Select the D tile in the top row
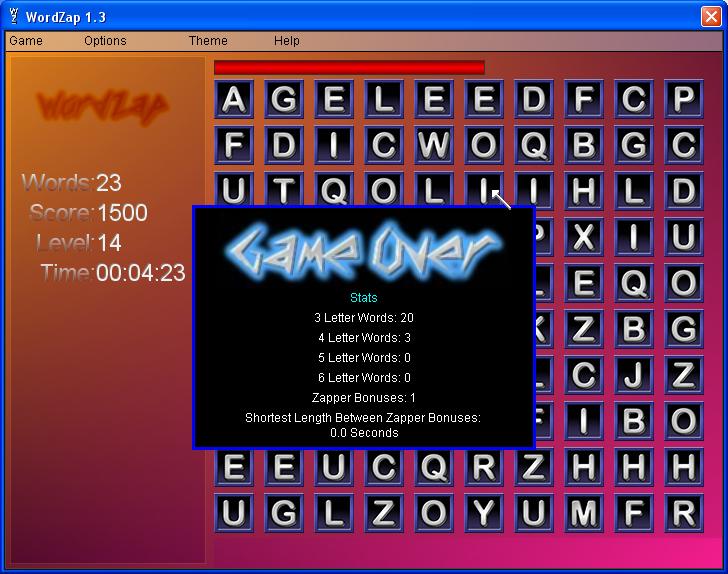The image size is (728, 574). point(533,99)
